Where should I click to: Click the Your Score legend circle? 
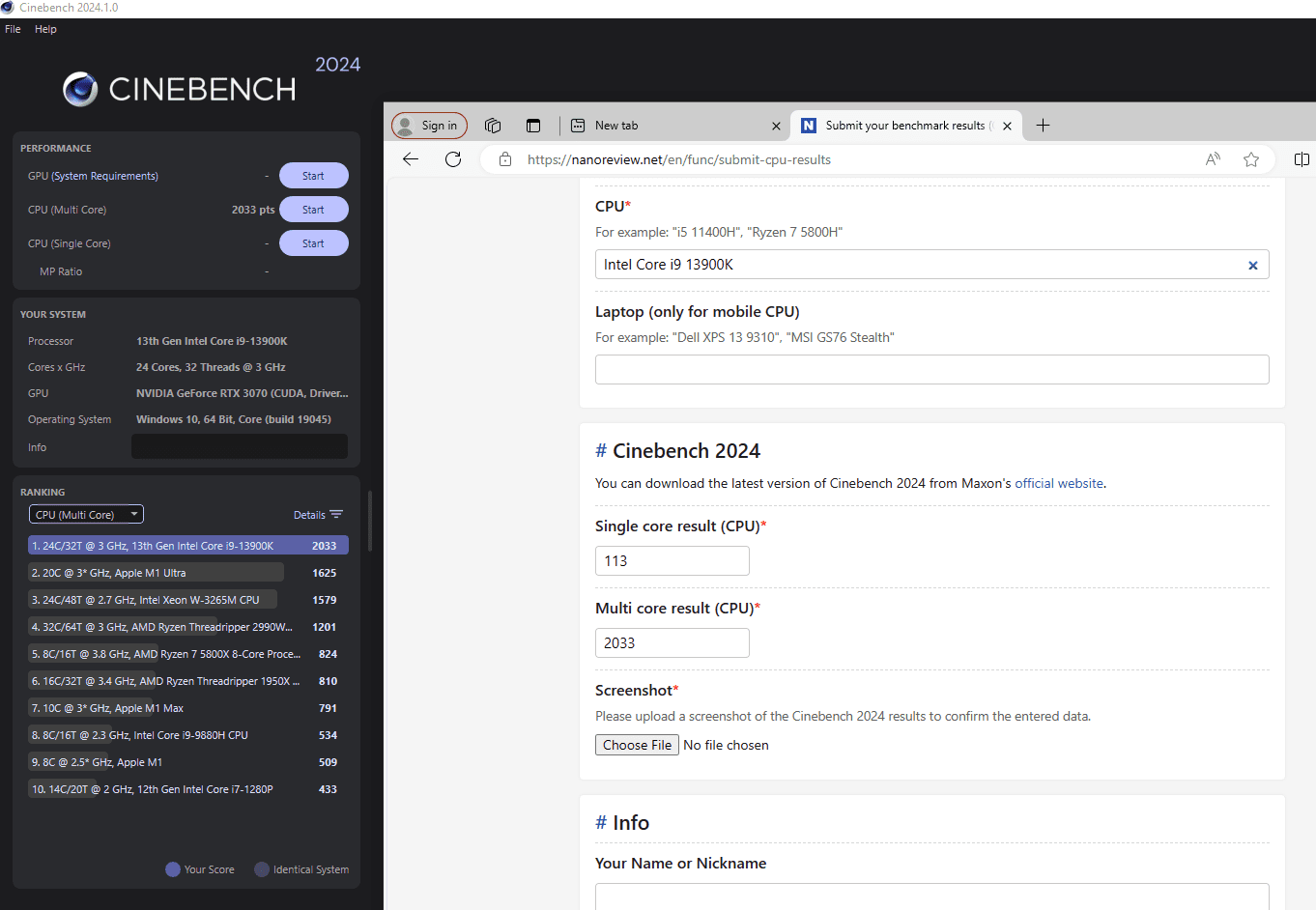click(x=173, y=869)
